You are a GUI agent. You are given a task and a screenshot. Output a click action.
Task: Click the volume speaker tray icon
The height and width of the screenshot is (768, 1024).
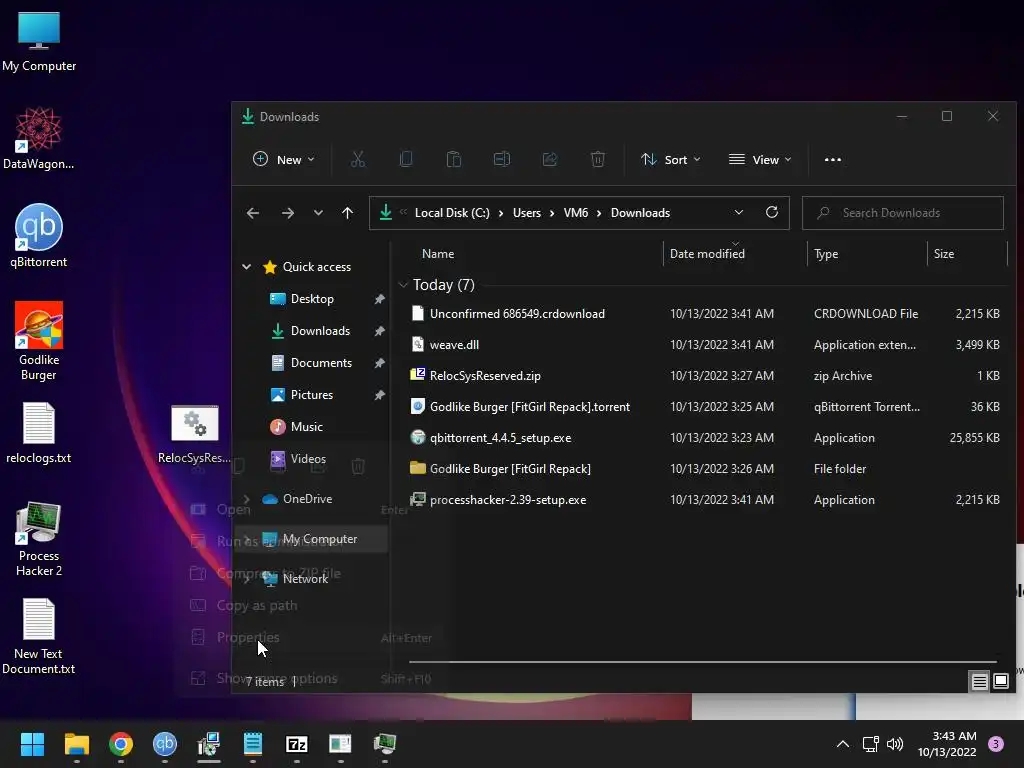click(x=895, y=744)
